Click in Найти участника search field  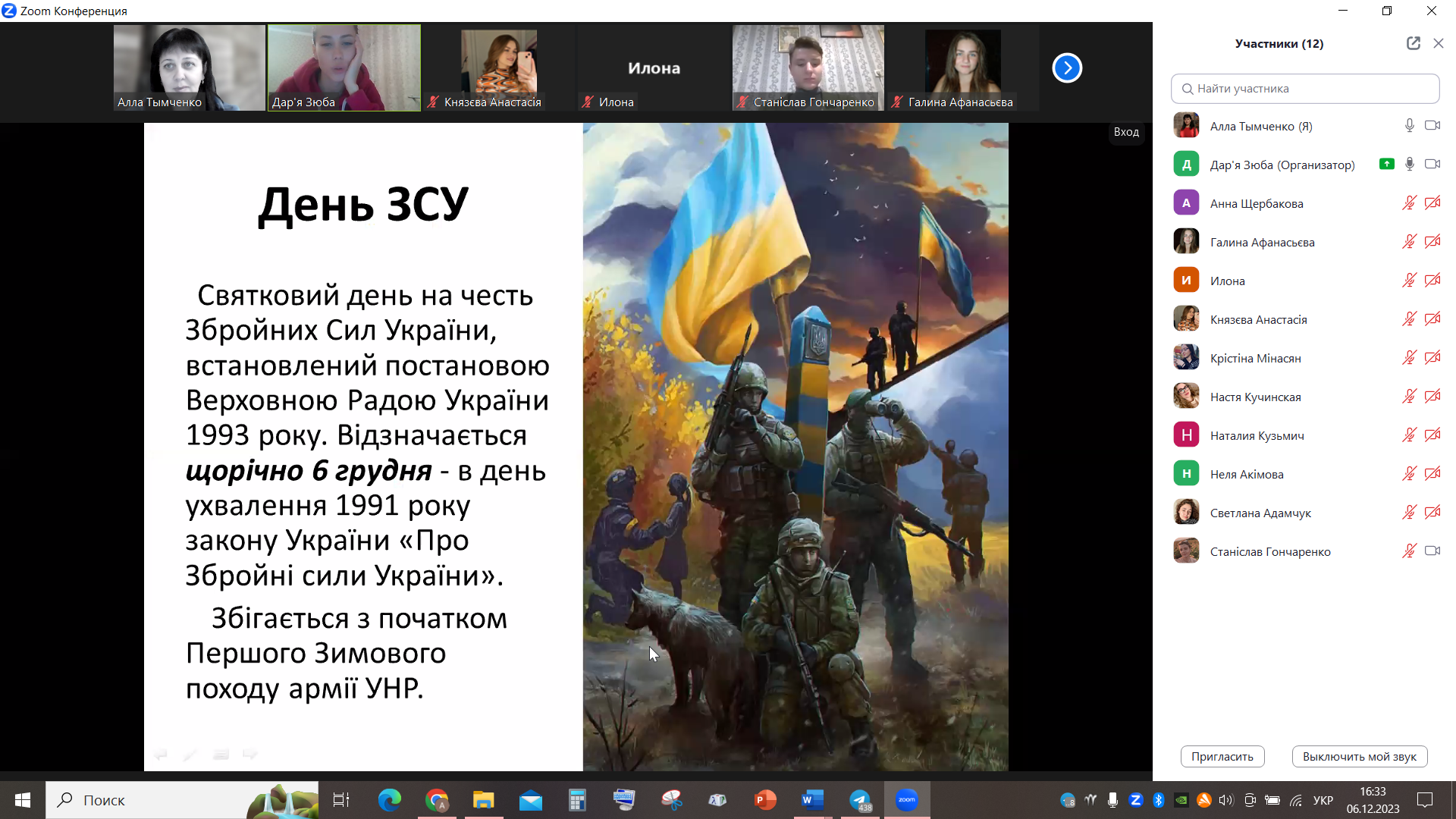(1304, 89)
